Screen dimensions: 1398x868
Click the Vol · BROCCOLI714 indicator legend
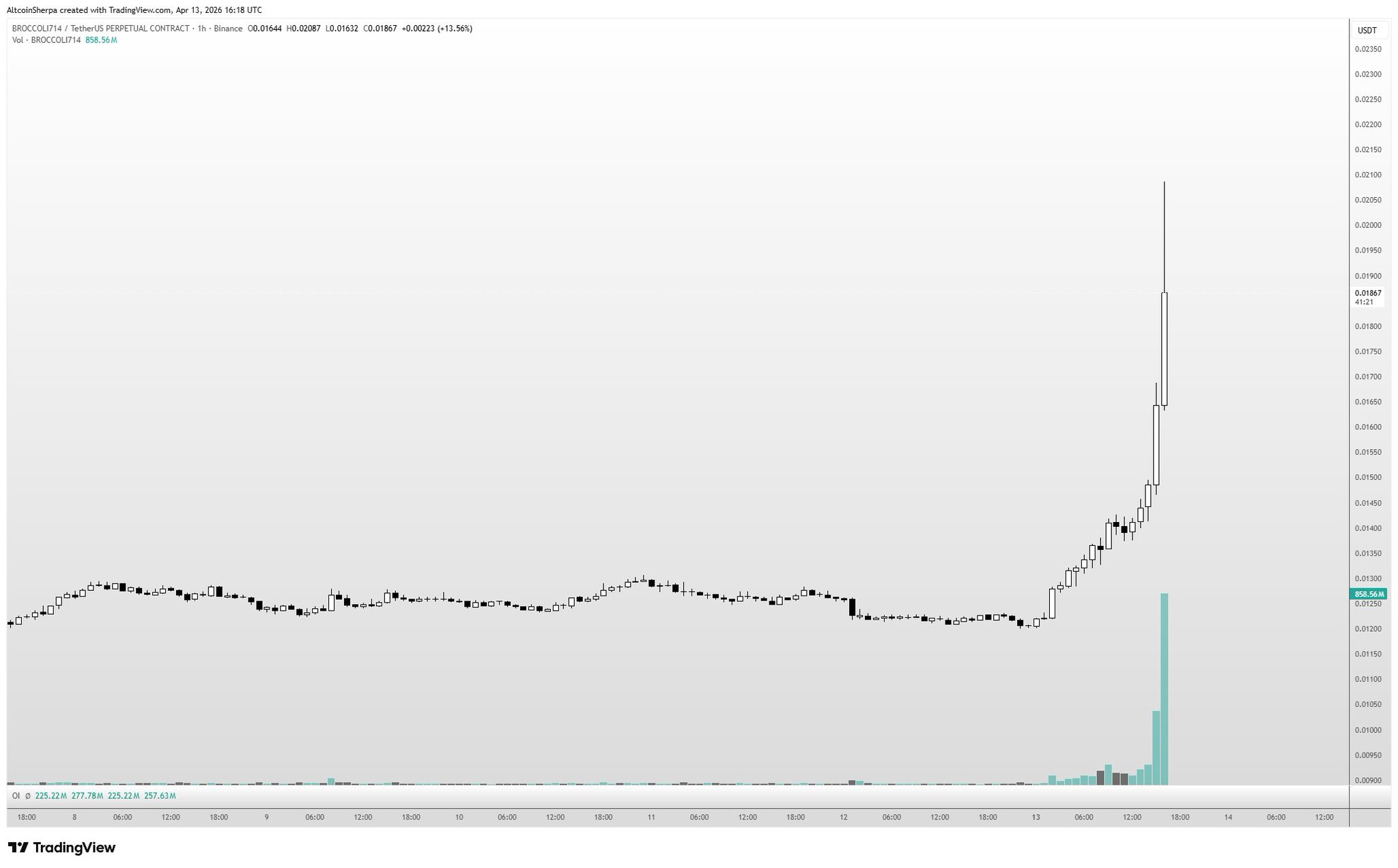(46, 40)
